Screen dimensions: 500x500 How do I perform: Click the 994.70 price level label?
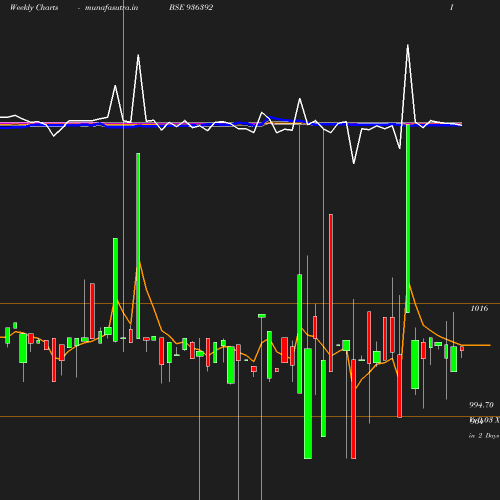[481, 405]
